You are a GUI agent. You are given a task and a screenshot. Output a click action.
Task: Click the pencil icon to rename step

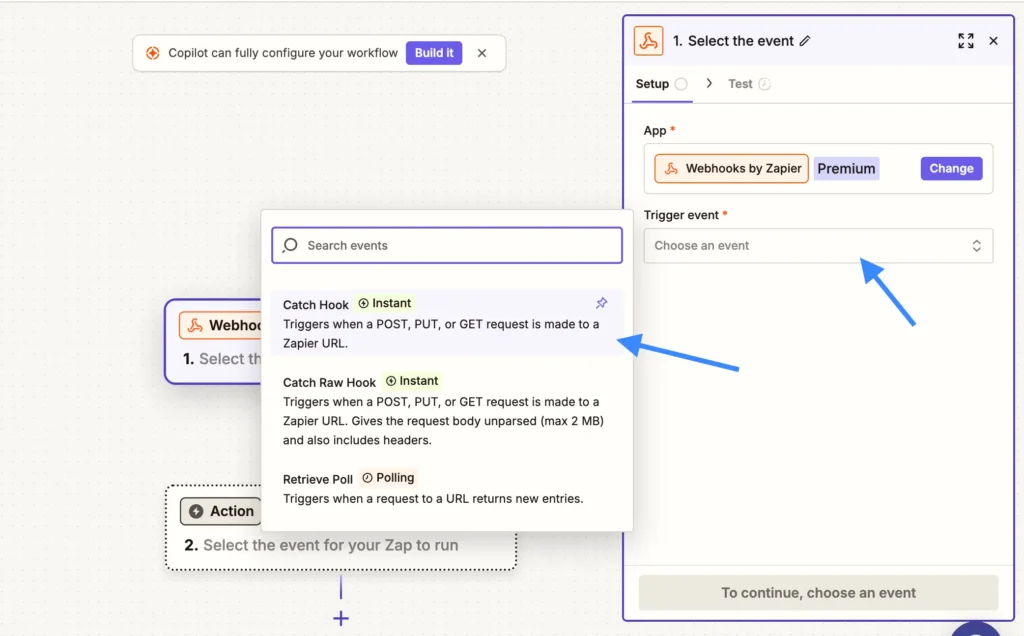pyautogui.click(x=805, y=41)
